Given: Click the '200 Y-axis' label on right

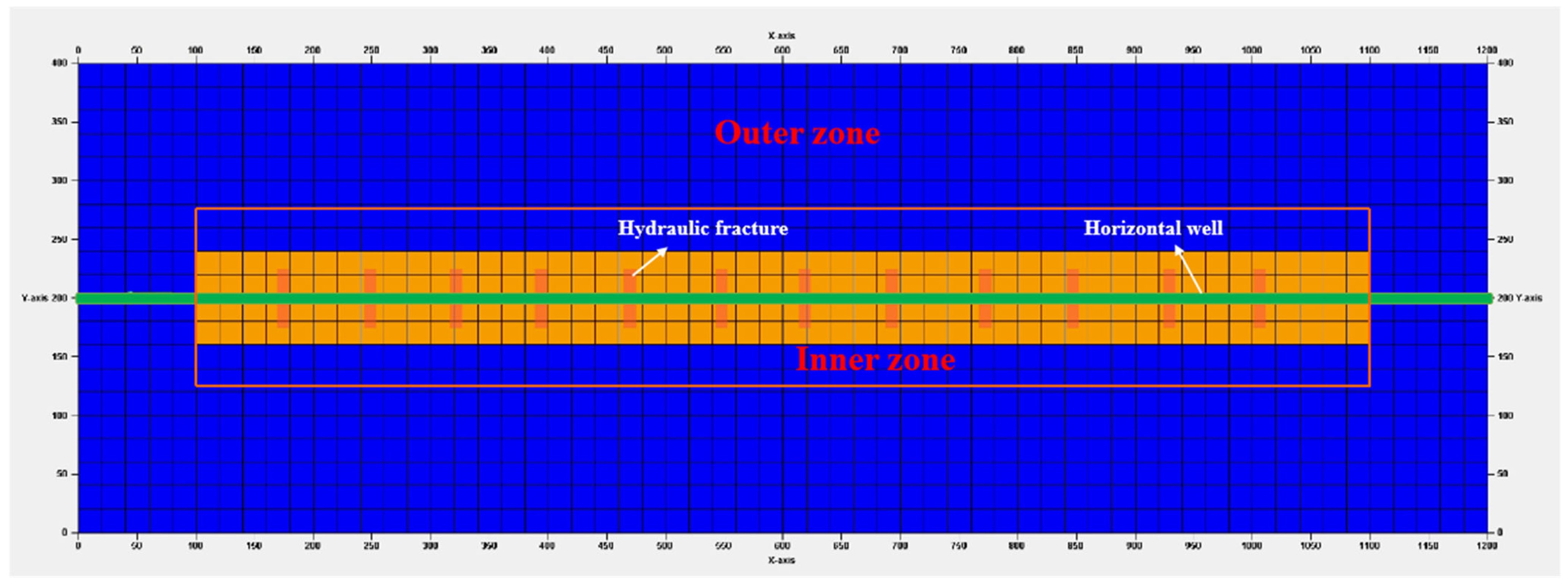Looking at the screenshot, I should click(1519, 298).
